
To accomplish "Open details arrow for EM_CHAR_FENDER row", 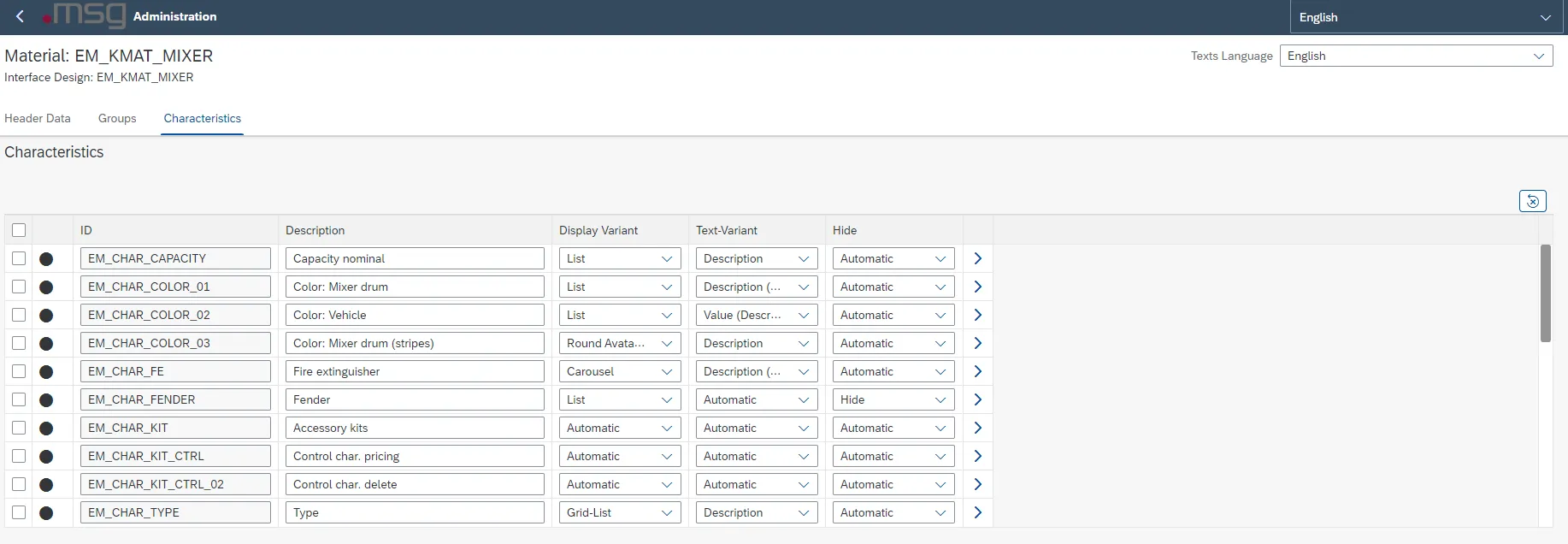I will click(977, 399).
